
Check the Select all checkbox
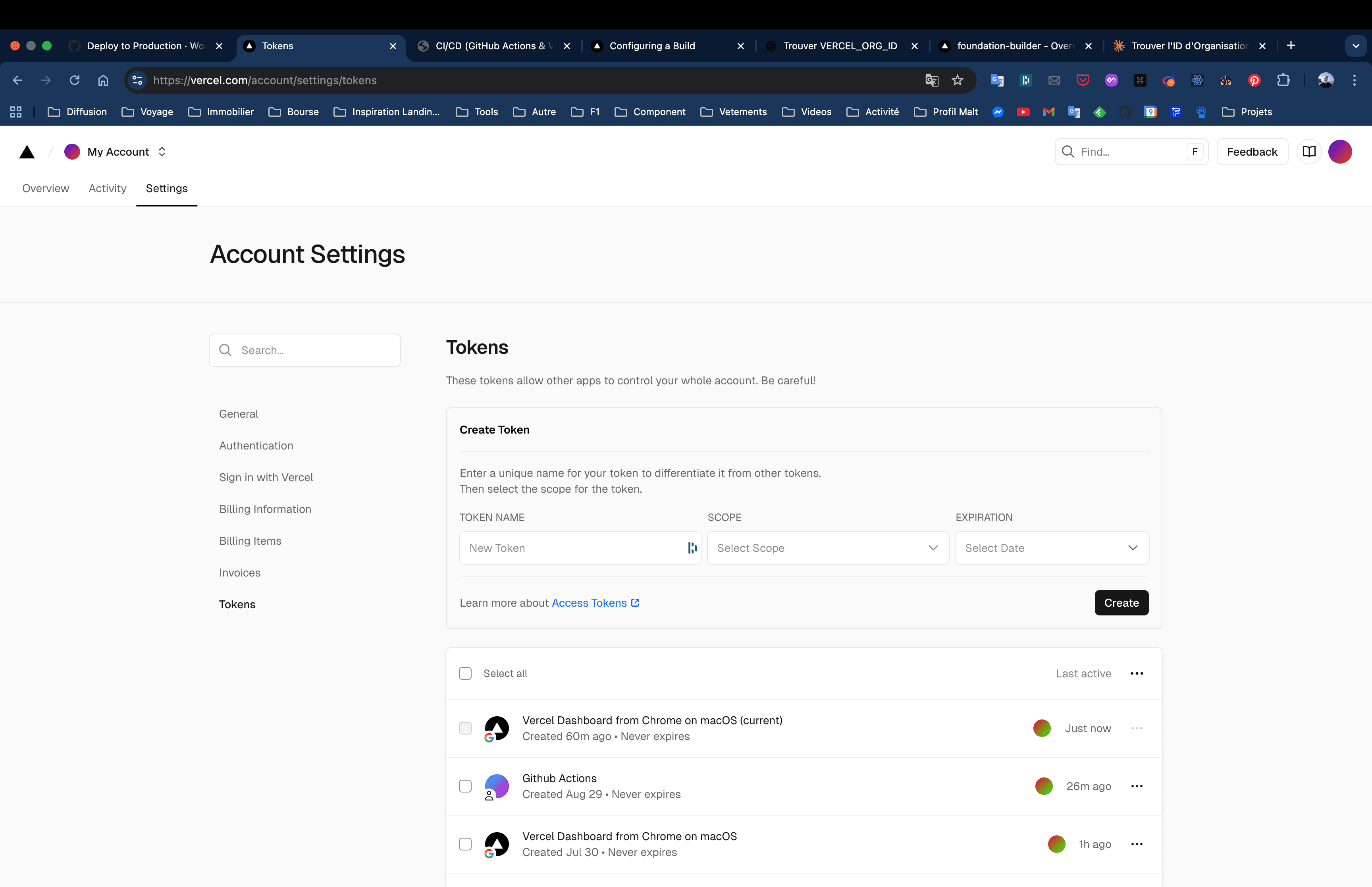(465, 673)
